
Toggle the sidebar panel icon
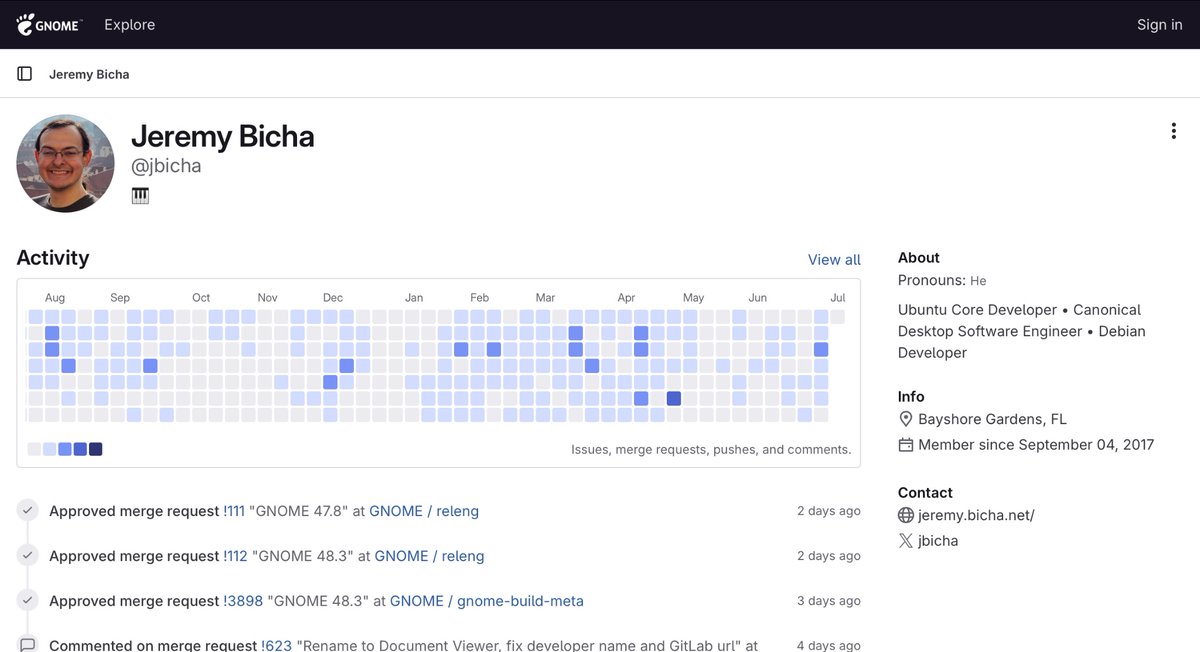click(x=25, y=74)
